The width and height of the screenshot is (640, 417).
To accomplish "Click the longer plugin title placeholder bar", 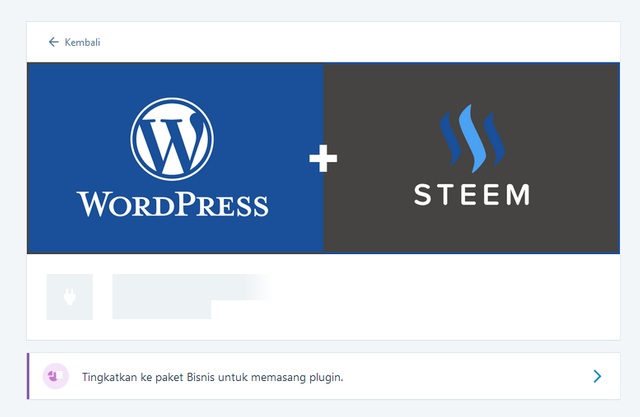I will coord(193,287).
